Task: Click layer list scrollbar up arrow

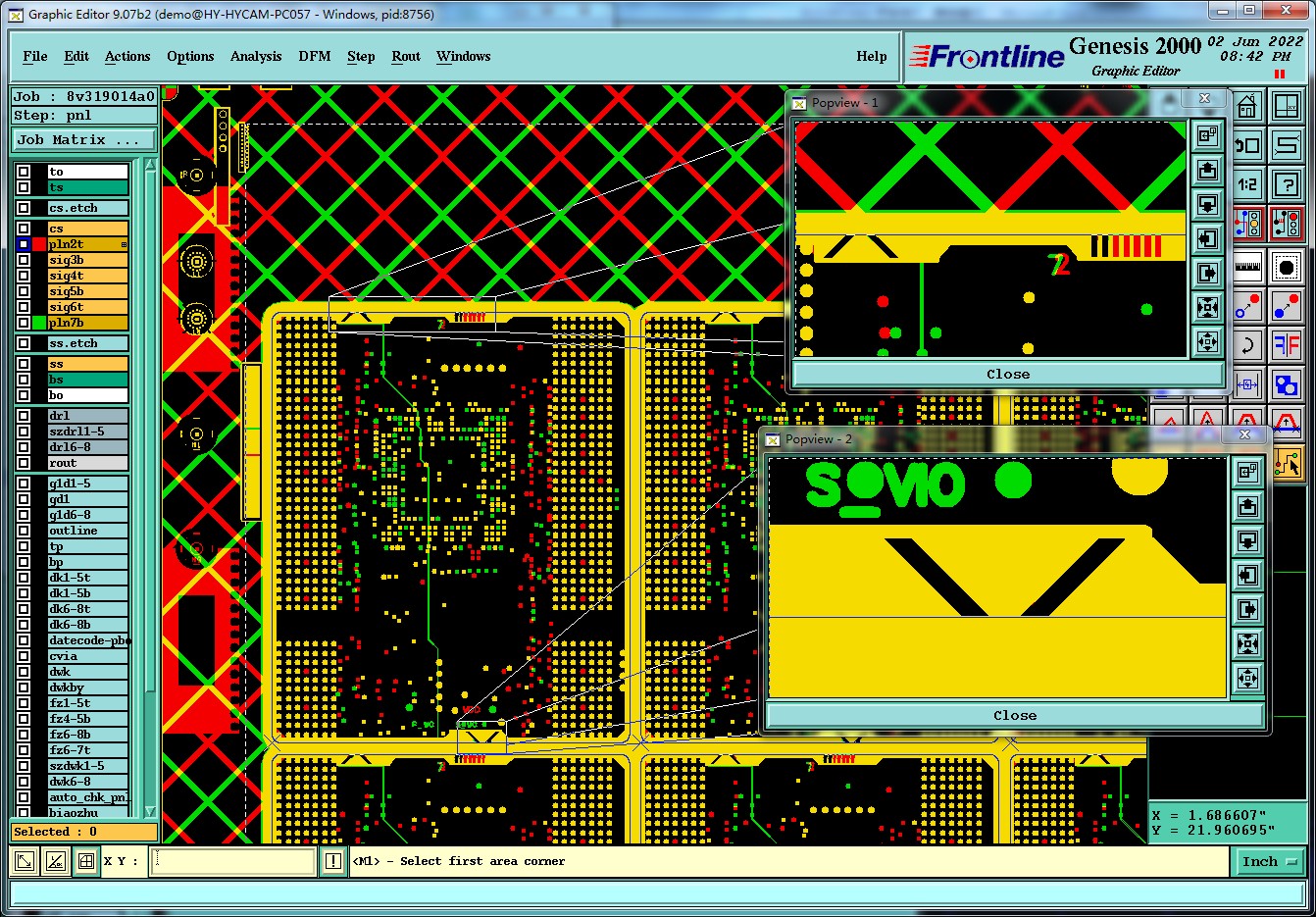Action: pyautogui.click(x=150, y=166)
